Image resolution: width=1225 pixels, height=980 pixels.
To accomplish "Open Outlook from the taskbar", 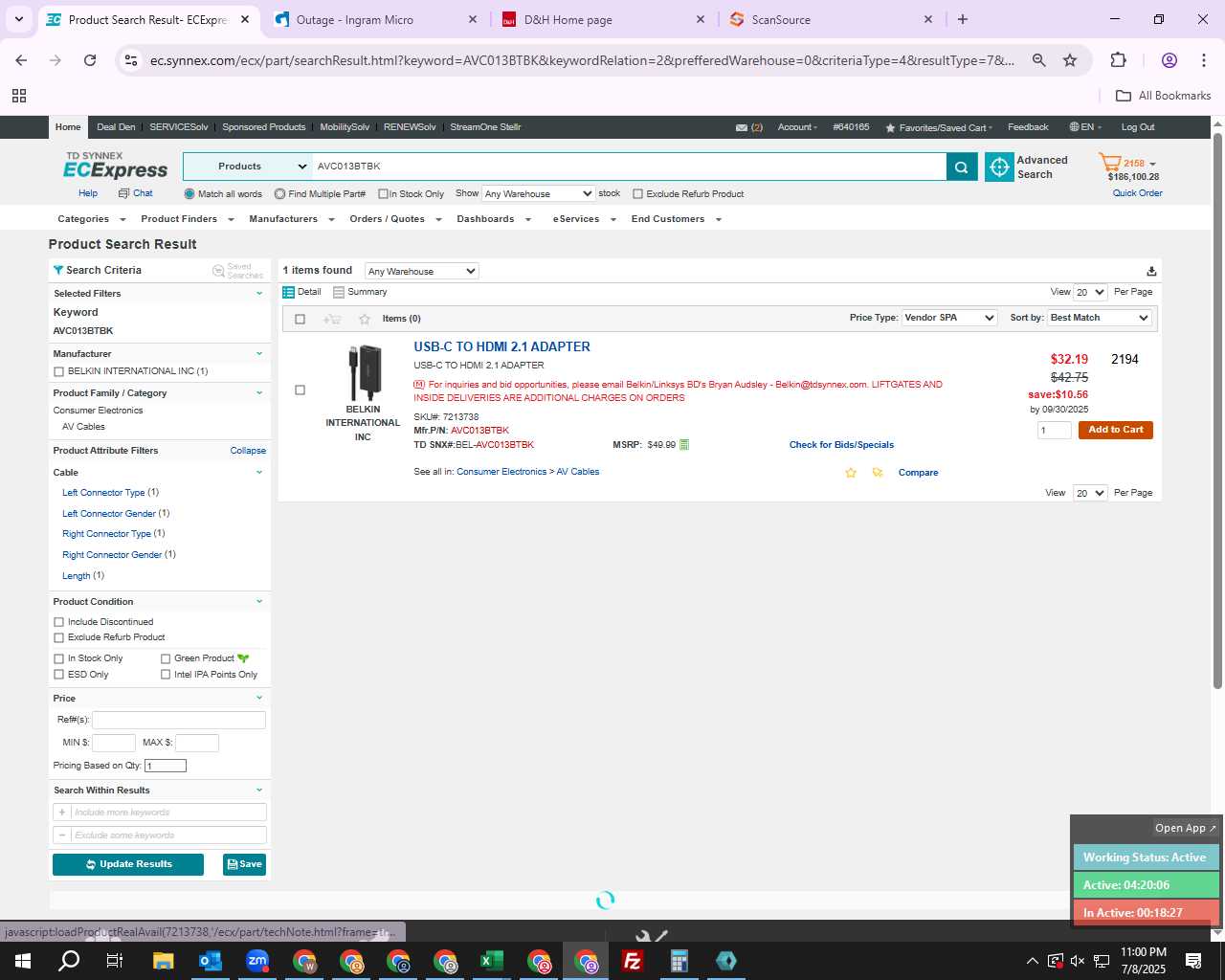I will pyautogui.click(x=211, y=961).
